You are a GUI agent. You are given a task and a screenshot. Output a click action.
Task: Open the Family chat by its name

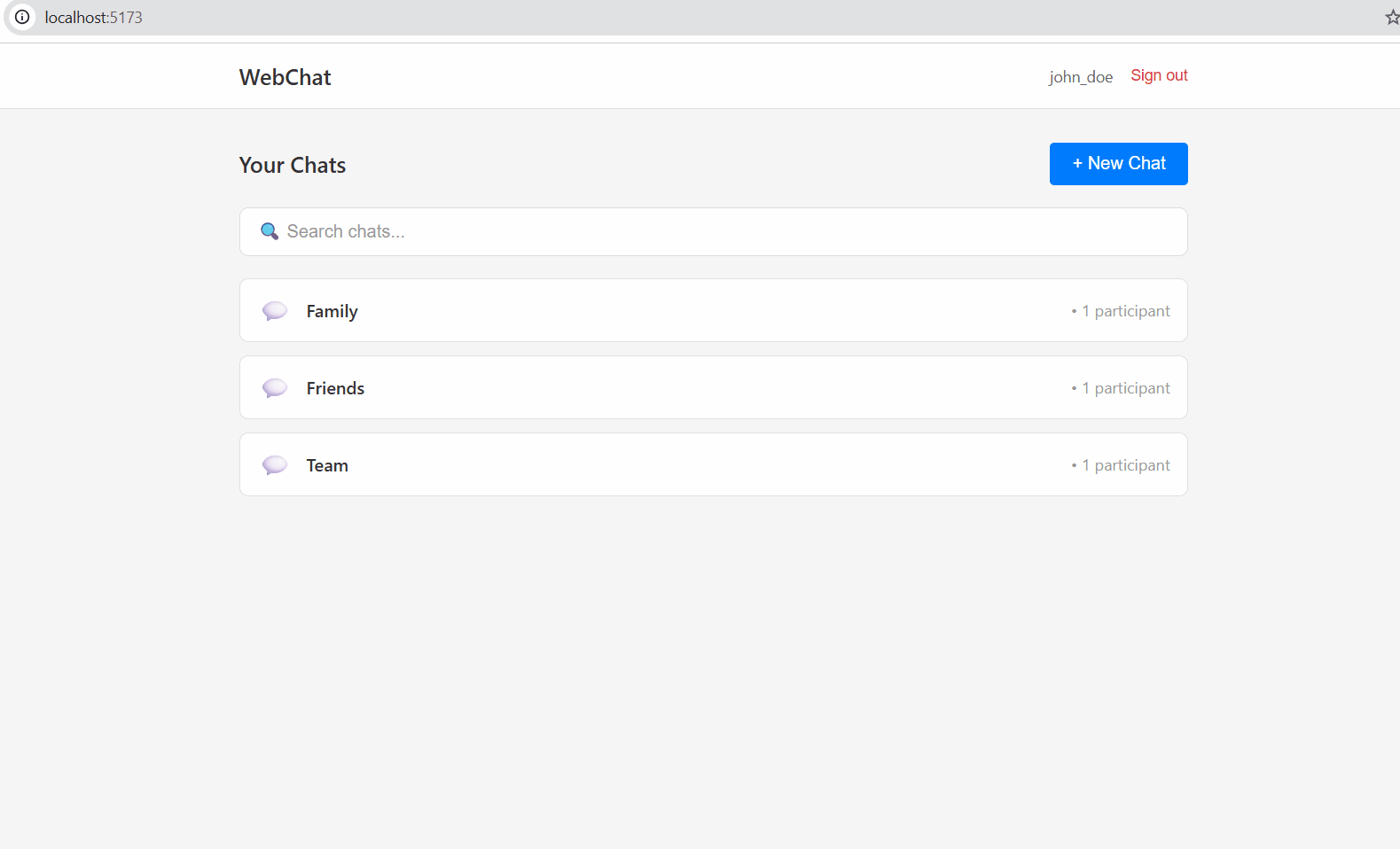pyautogui.click(x=332, y=311)
